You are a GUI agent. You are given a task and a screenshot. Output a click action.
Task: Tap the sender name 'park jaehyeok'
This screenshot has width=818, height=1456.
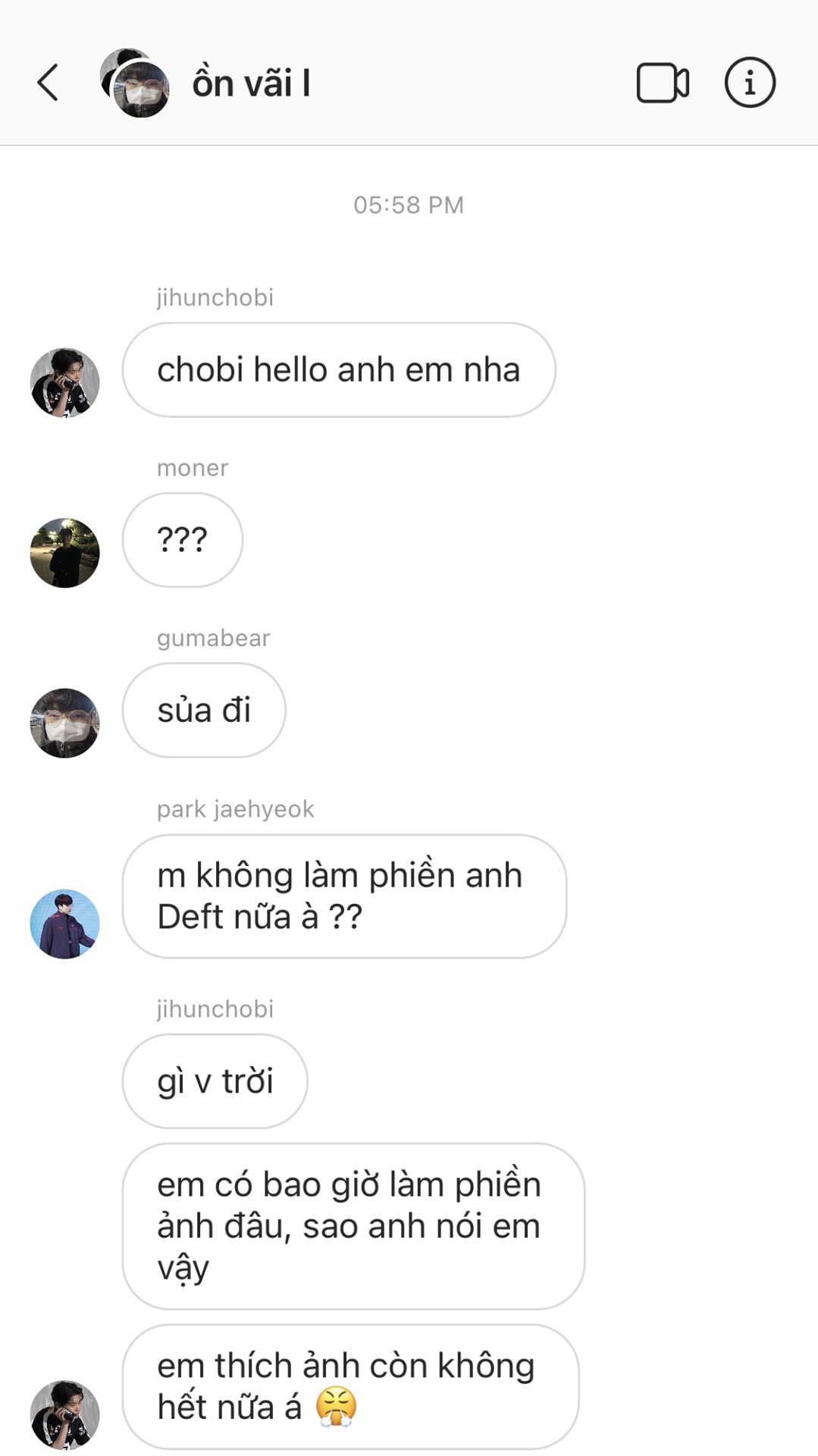pos(235,809)
